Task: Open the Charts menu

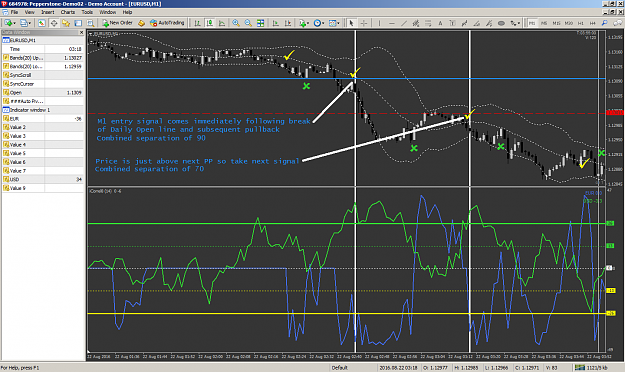Action: [68, 12]
